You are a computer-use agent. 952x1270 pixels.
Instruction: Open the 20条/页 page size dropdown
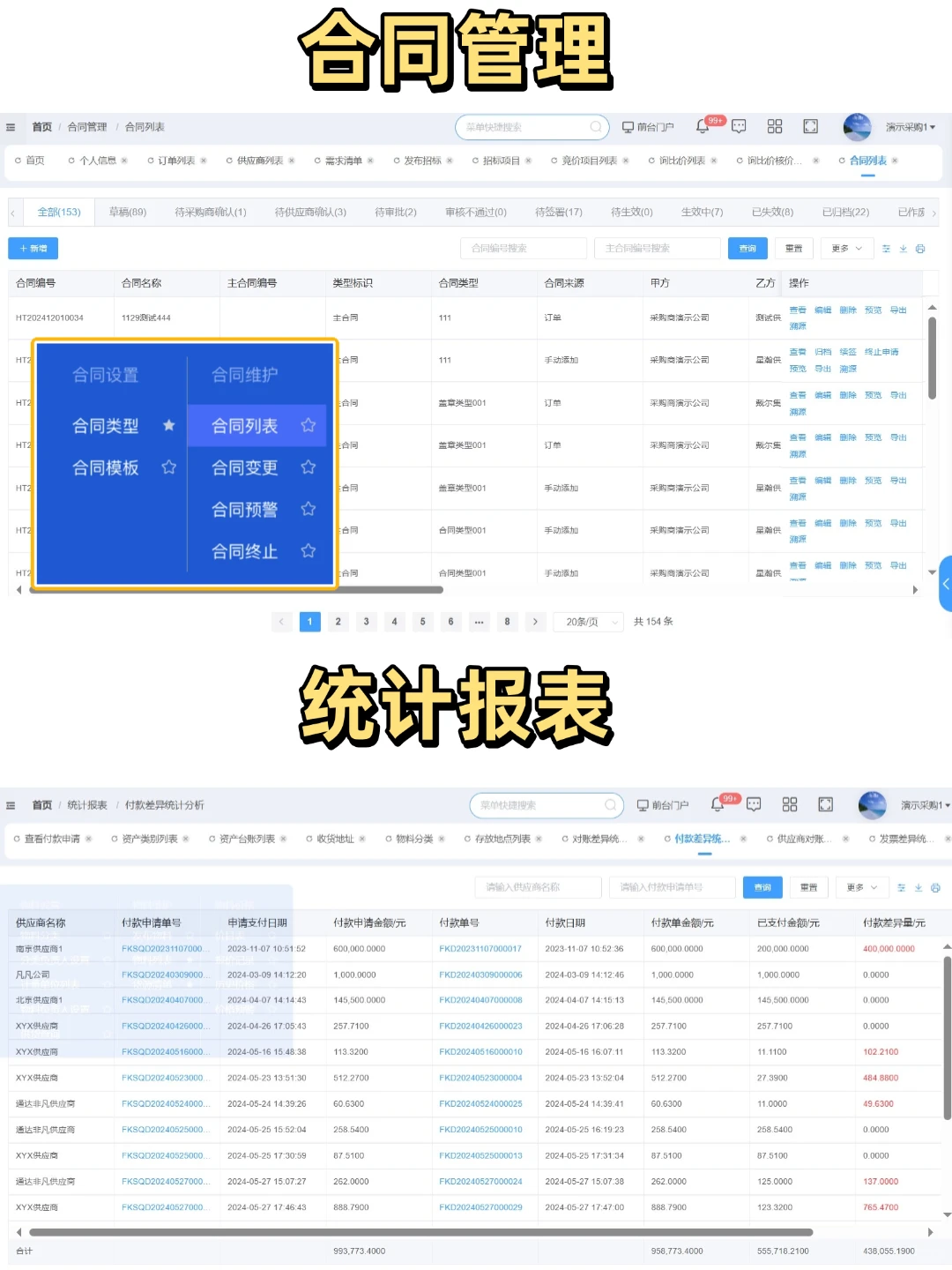point(587,622)
